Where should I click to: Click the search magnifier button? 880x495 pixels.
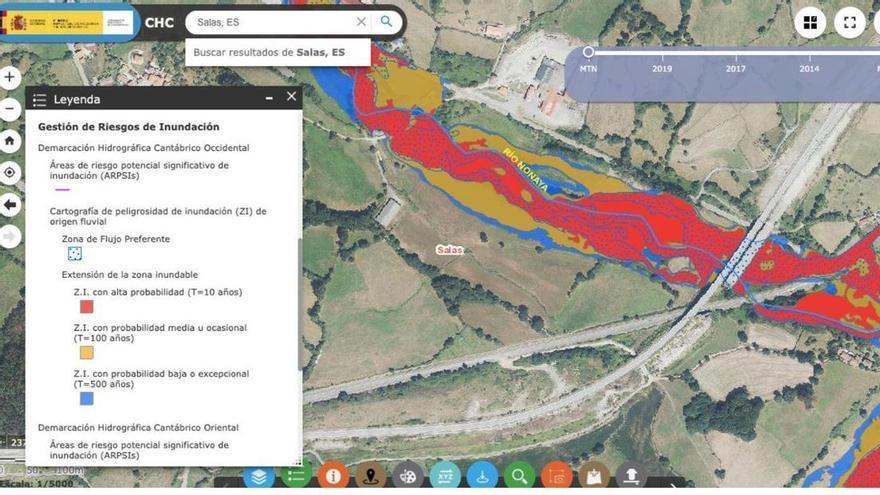(386, 22)
